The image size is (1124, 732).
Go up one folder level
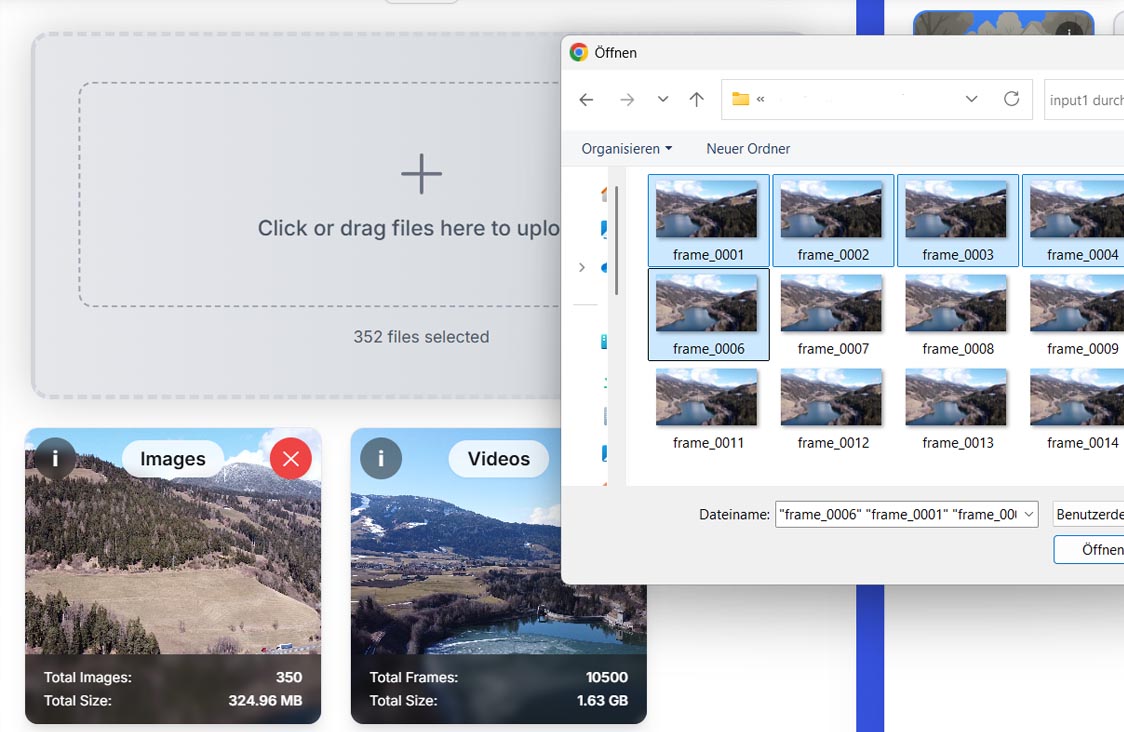697,99
